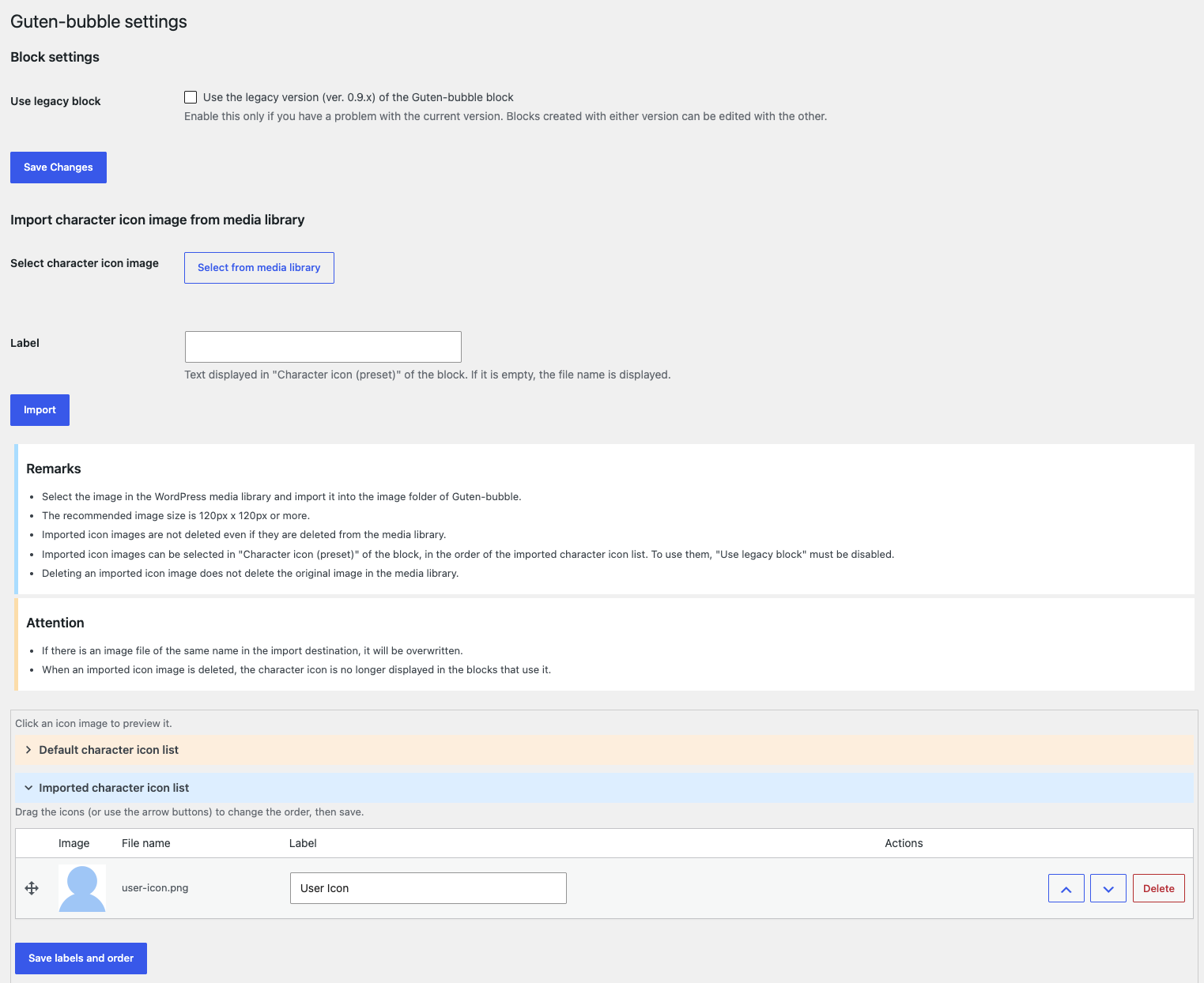Image resolution: width=1204 pixels, height=983 pixels.
Task: Preview the user-icon.png avatar image
Action: tap(82, 888)
